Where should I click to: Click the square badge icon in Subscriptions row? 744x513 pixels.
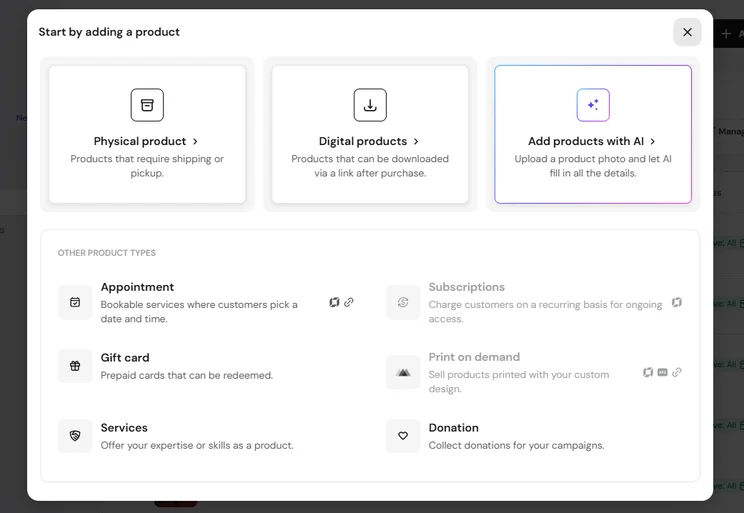coord(677,302)
